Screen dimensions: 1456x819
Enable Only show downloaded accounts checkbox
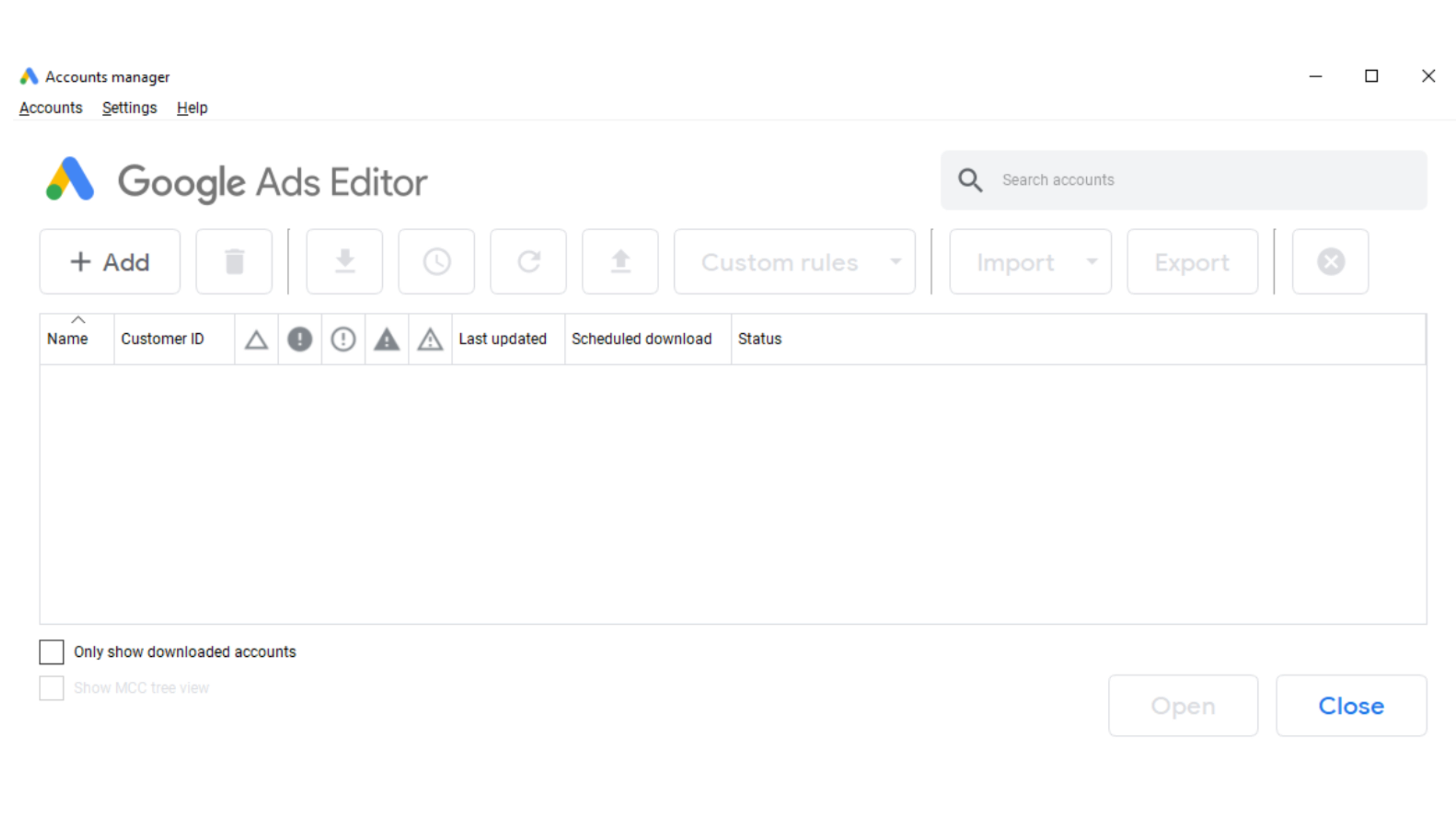(x=52, y=652)
